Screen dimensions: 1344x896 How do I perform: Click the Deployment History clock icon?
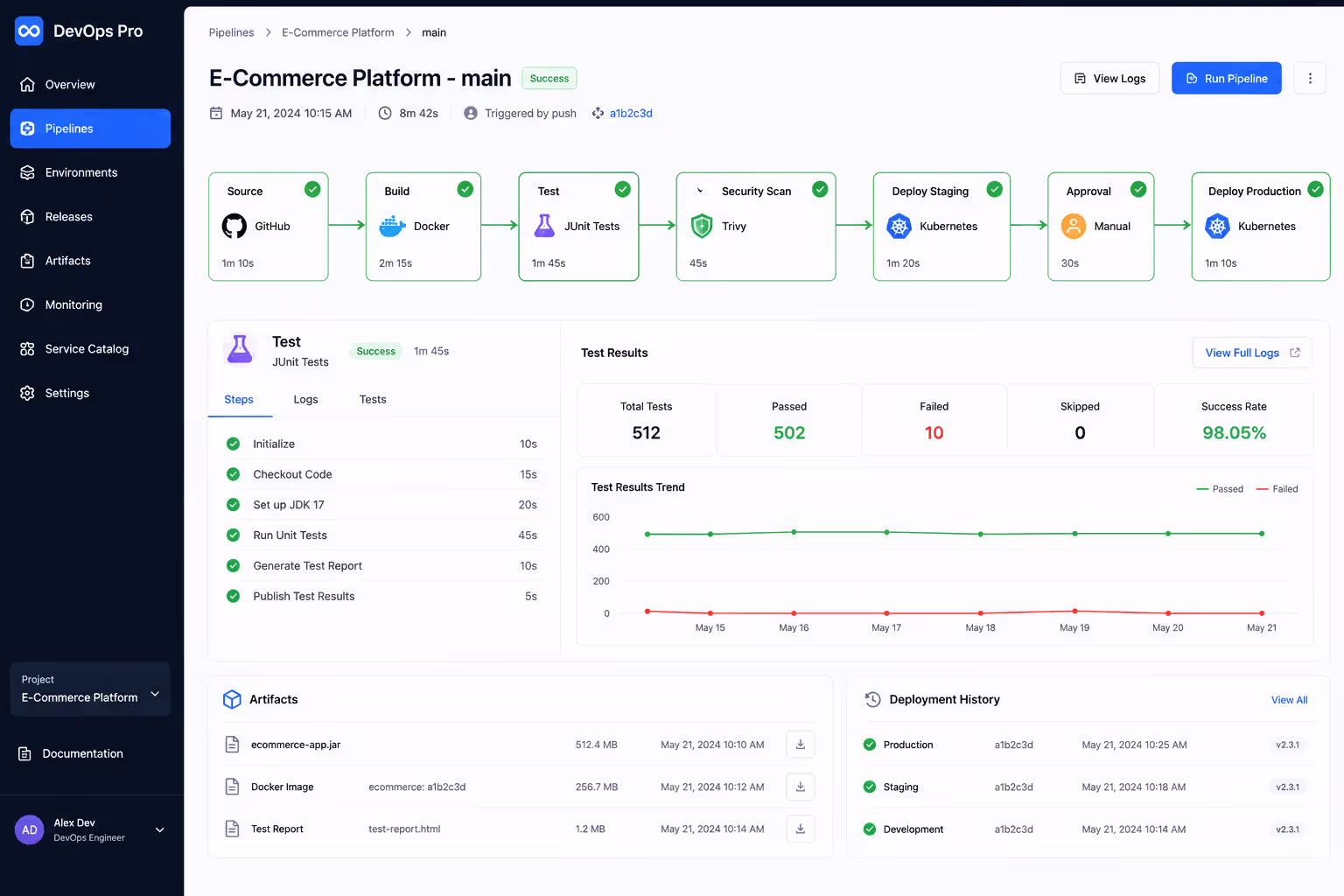(872, 699)
